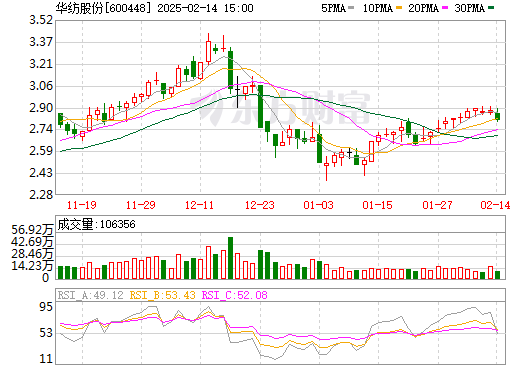Image resolution: width=520 pixels, height=365 pixels.
Task: Click the 11-19 date axis marker
Action: 82,205
